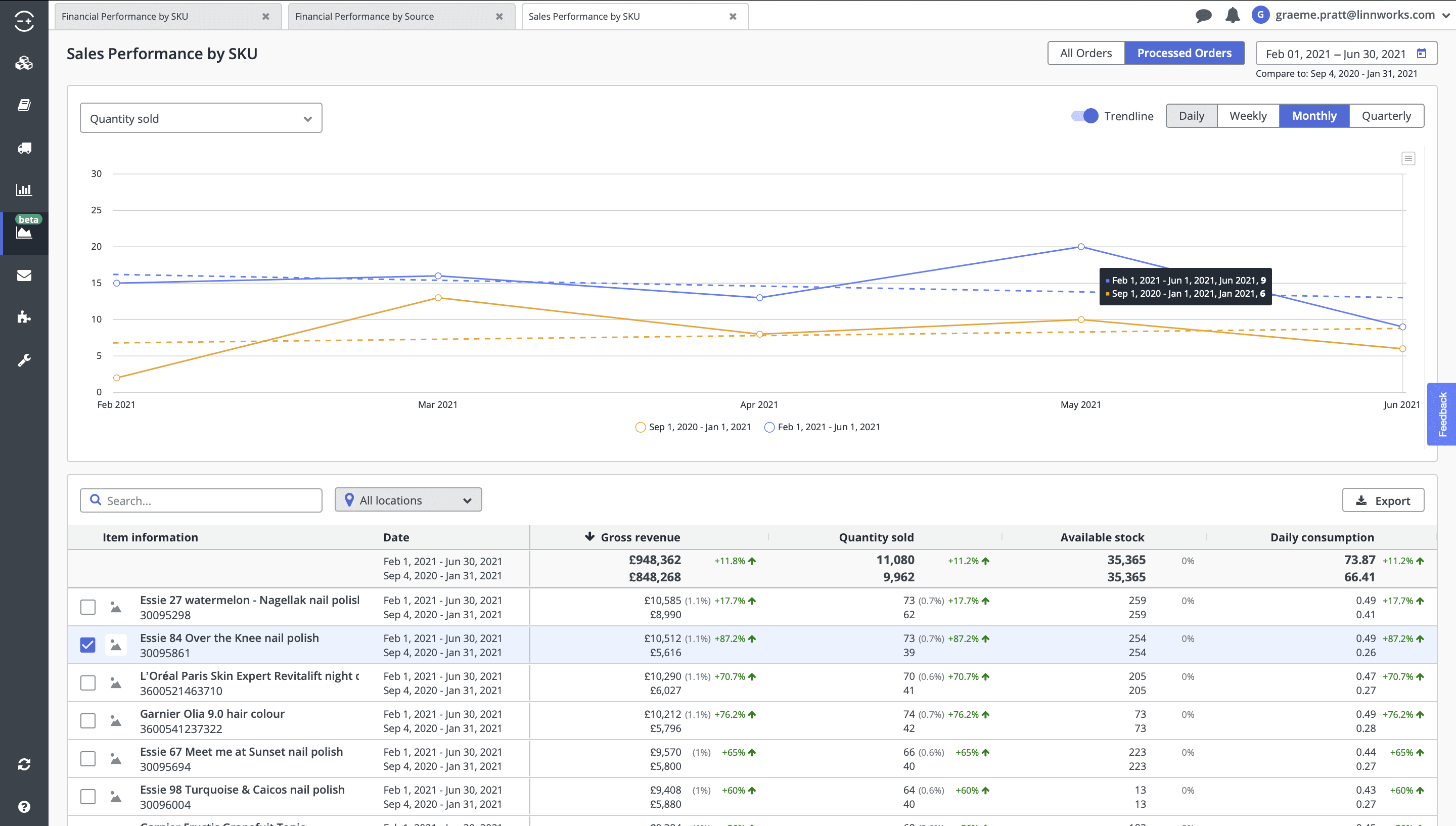
Task: Click the Processed Orders button
Action: (x=1185, y=53)
